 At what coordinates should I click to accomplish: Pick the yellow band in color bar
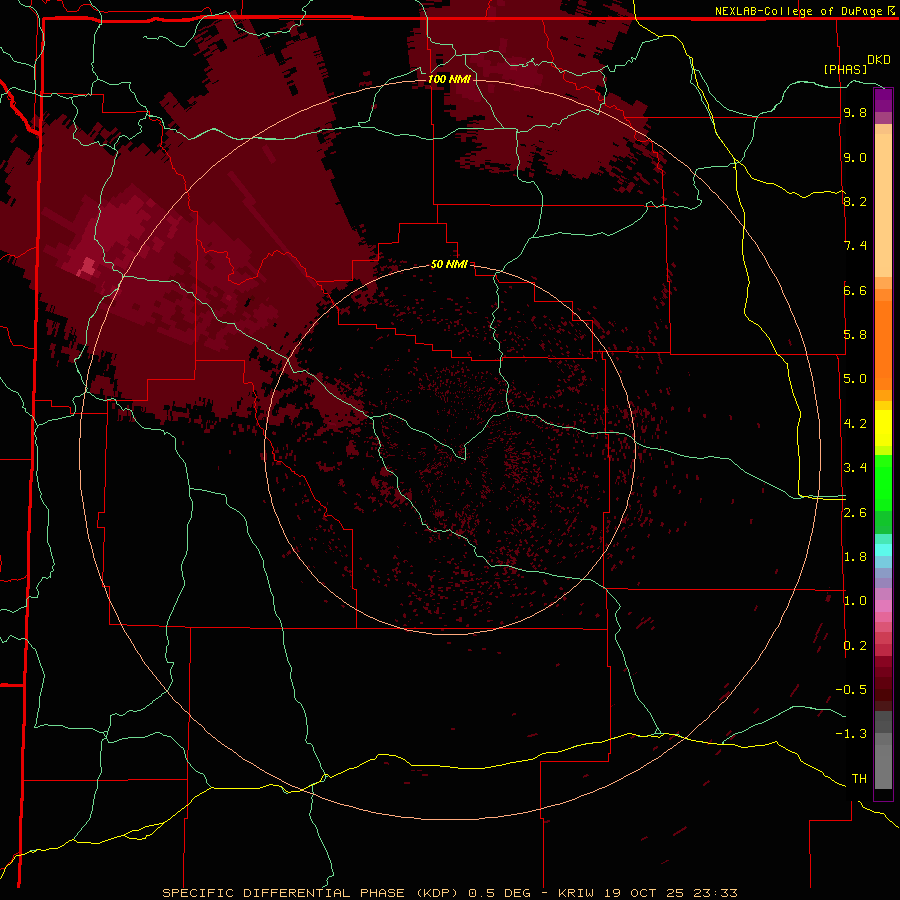[883, 428]
